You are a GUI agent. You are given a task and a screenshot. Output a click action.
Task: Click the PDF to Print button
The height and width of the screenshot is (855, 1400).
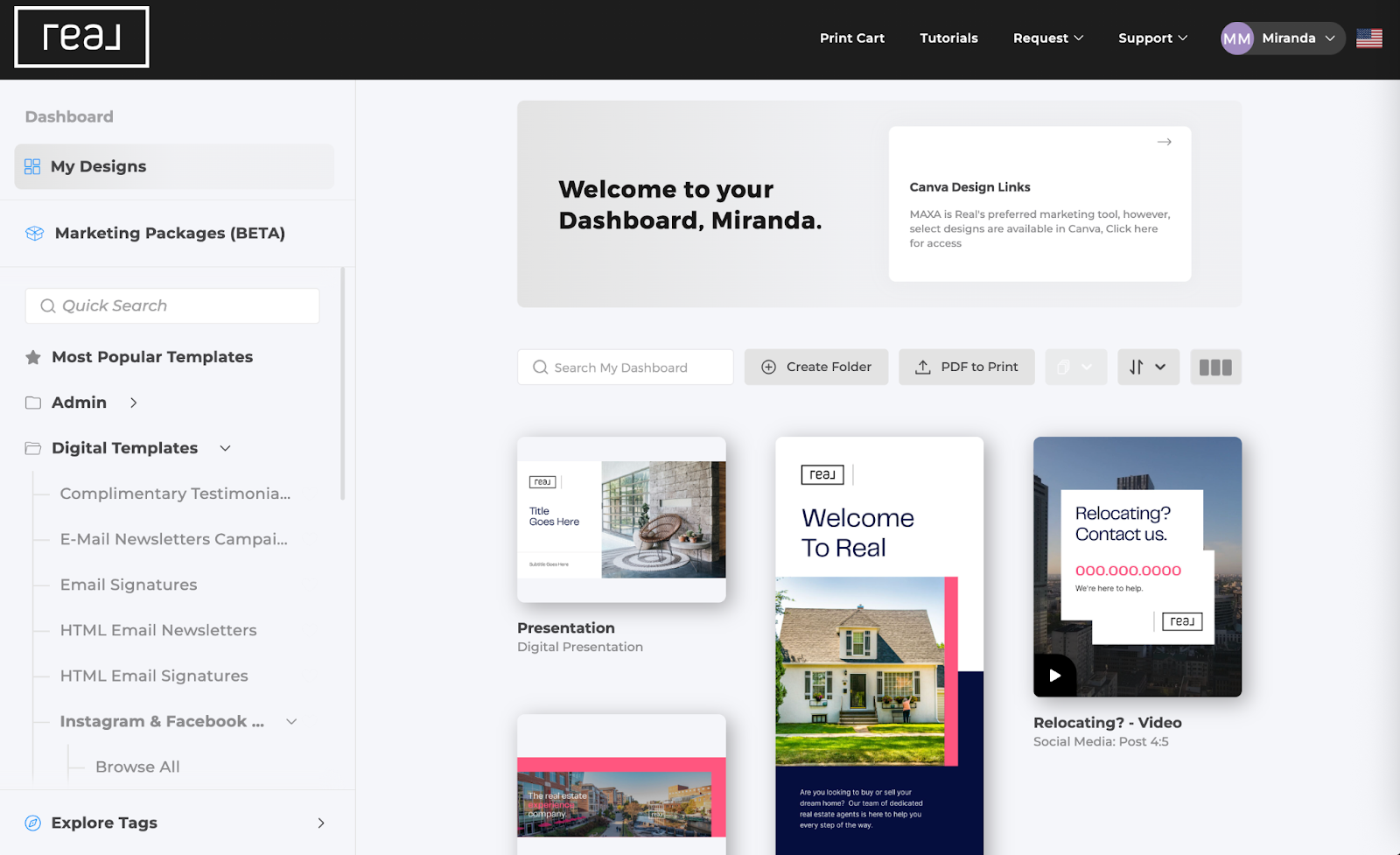click(x=966, y=368)
